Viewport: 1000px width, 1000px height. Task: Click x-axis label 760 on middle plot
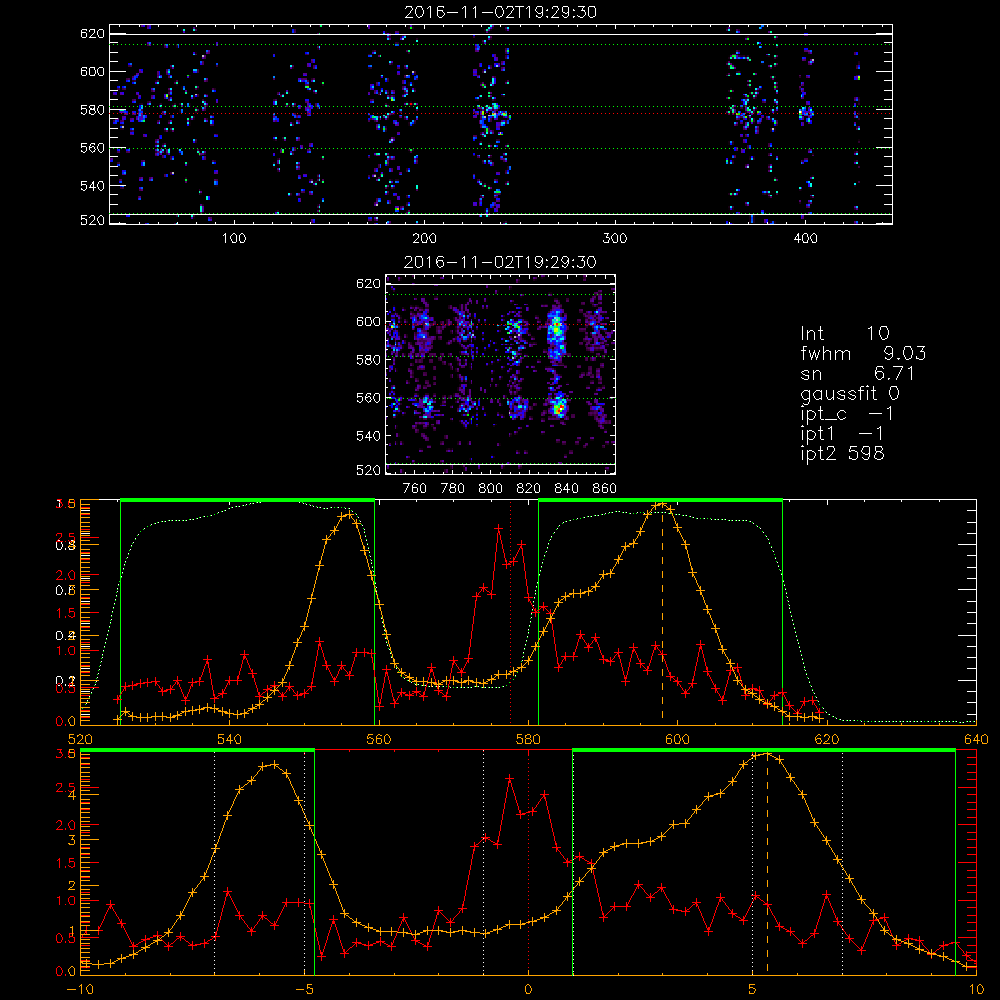coord(415,489)
